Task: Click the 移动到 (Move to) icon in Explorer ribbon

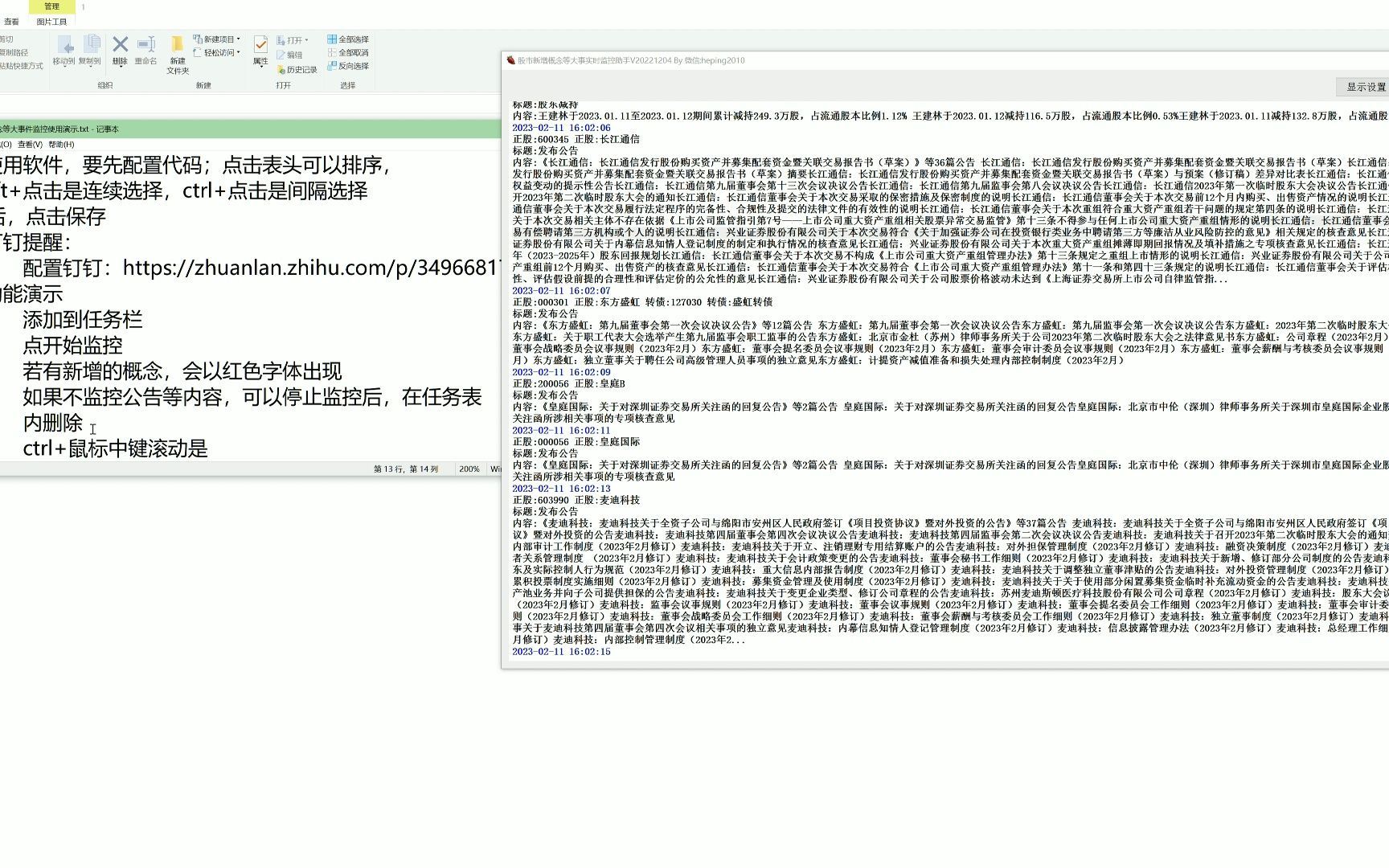Action: [64, 50]
